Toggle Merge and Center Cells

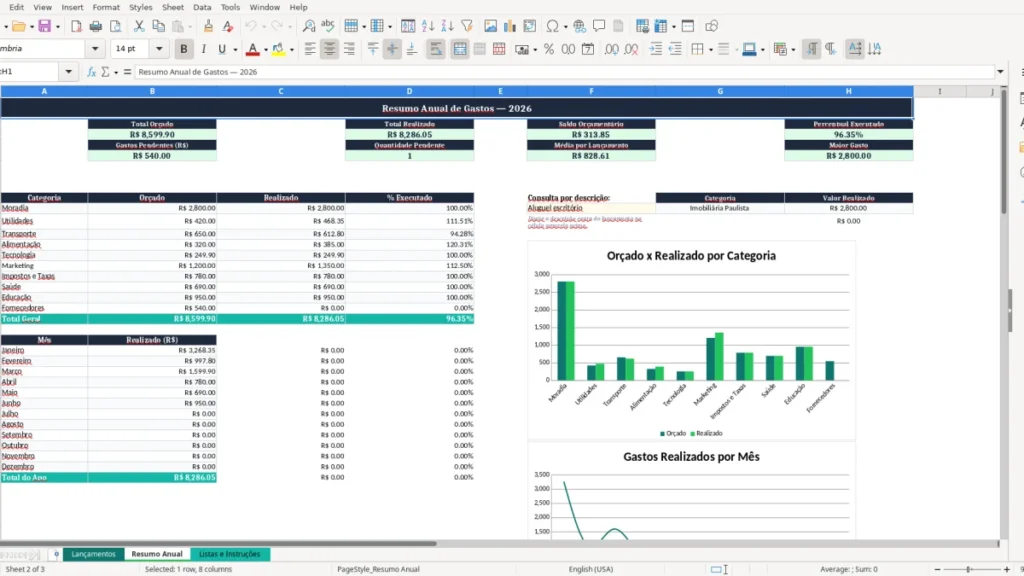tap(460, 49)
